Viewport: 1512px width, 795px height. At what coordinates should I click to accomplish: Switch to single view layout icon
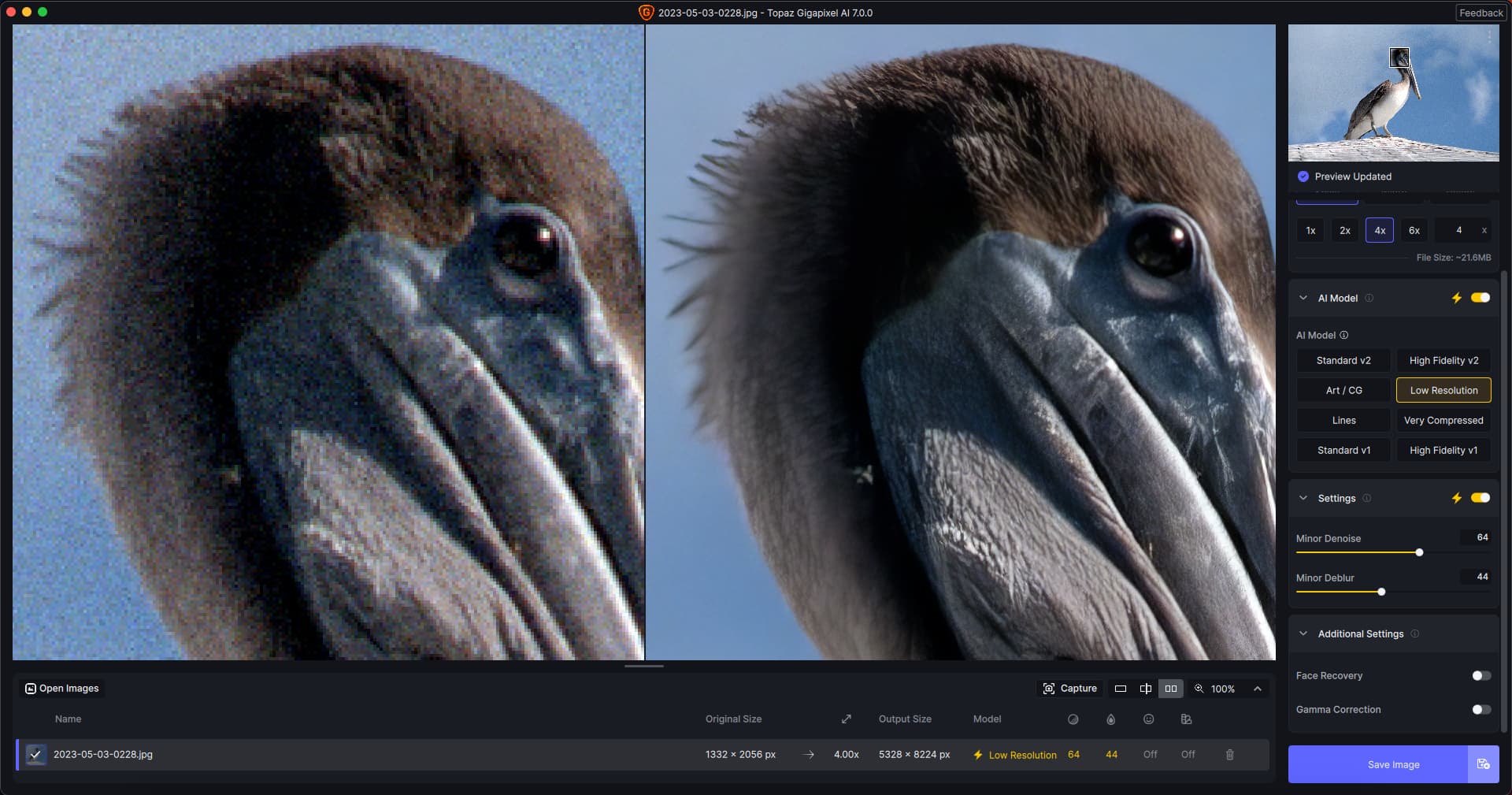point(1120,689)
